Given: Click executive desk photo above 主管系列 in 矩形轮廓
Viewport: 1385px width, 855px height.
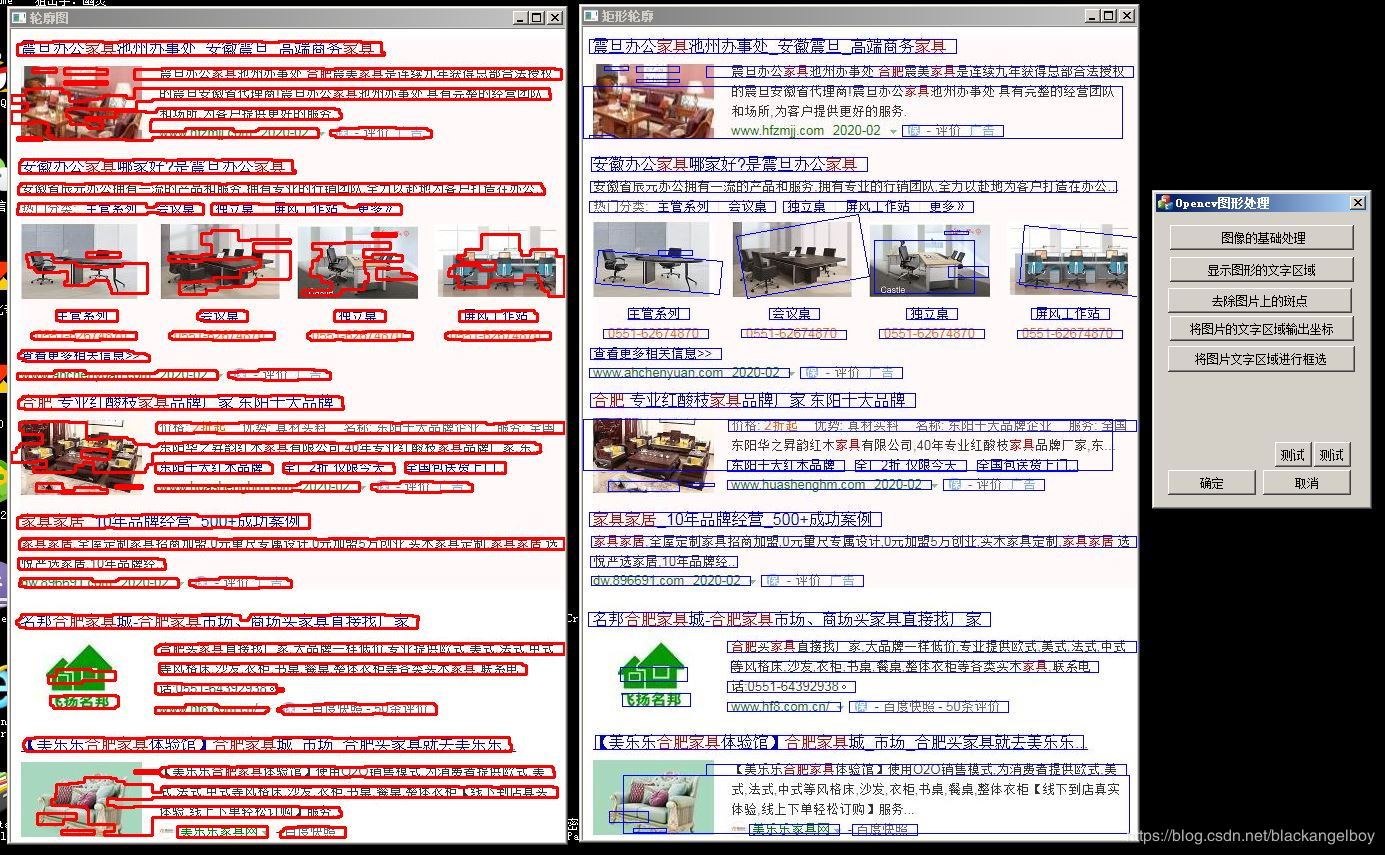Looking at the screenshot, I should pyautogui.click(x=652, y=261).
